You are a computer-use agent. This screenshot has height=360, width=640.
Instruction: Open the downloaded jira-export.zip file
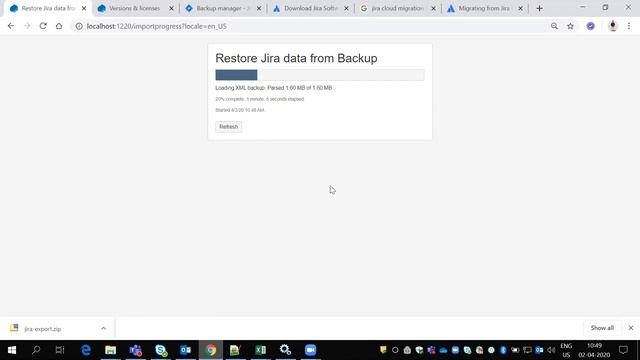tap(43, 329)
